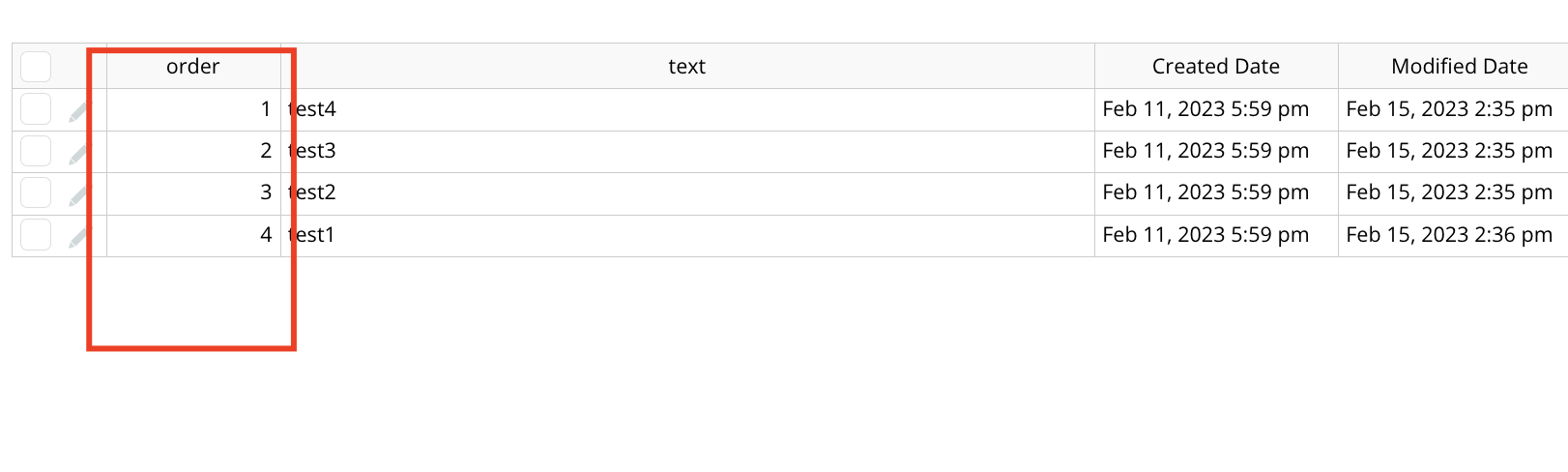Click the pencil edit icon for test3 row
This screenshot has width=1568, height=472.
[x=79, y=154]
